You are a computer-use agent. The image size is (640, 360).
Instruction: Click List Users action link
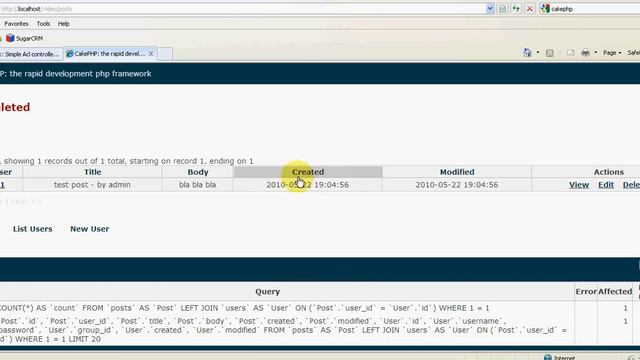pyautogui.click(x=33, y=229)
